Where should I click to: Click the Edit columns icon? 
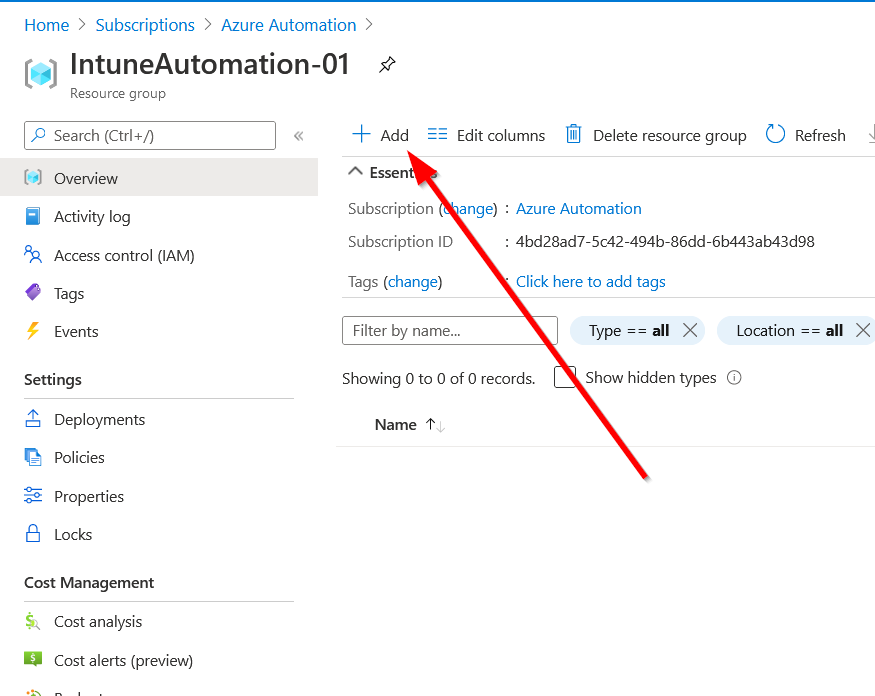[437, 135]
